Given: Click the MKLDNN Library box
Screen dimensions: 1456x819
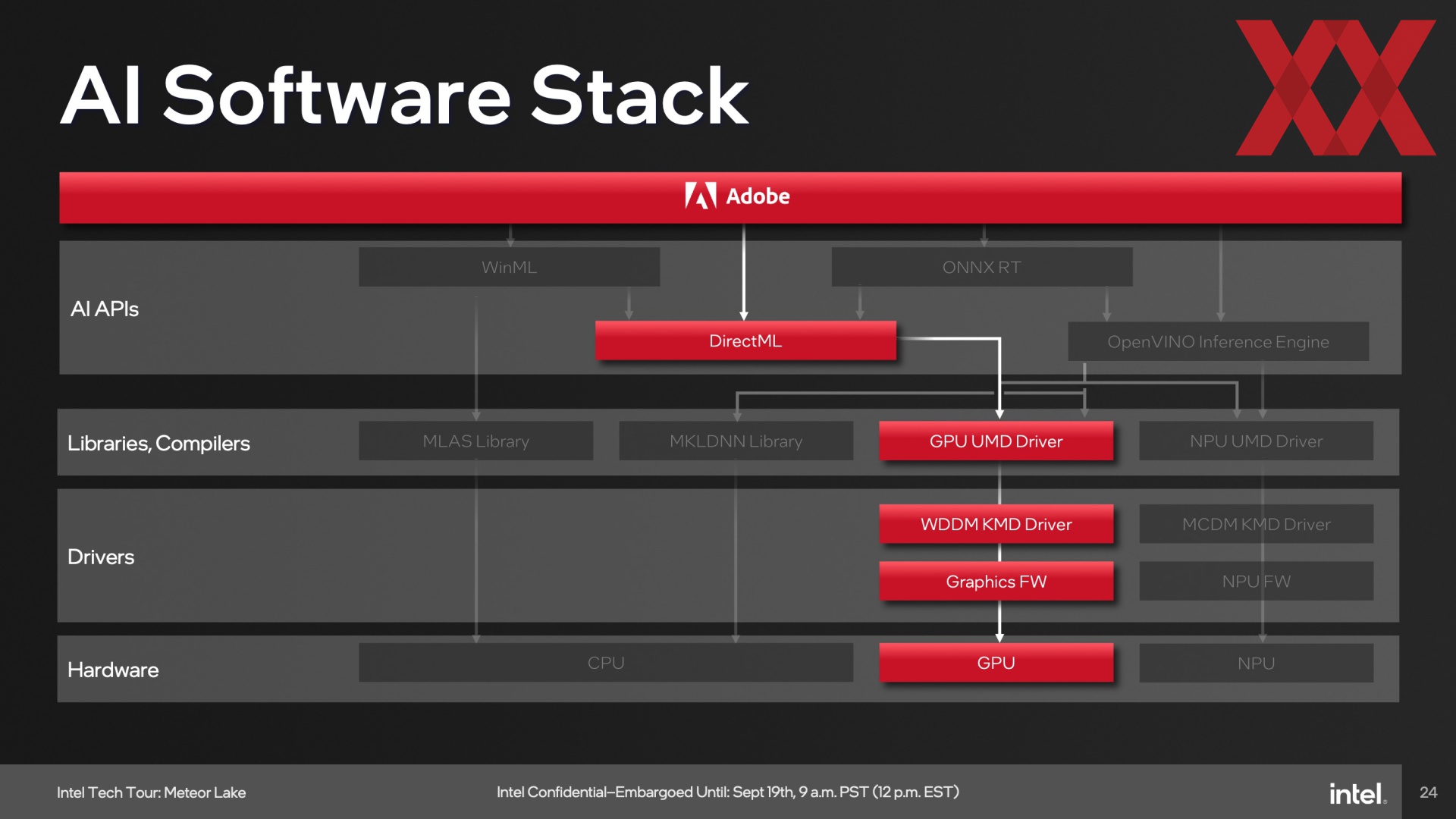Looking at the screenshot, I should [x=736, y=441].
